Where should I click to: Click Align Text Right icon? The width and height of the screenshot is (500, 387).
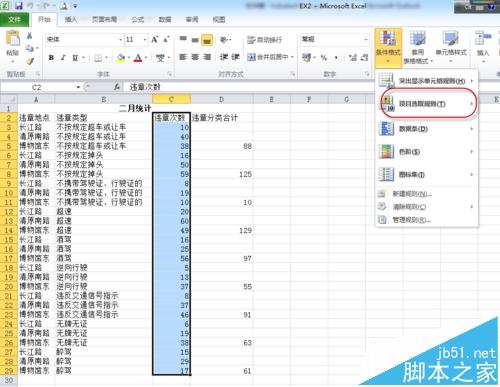pos(207,57)
